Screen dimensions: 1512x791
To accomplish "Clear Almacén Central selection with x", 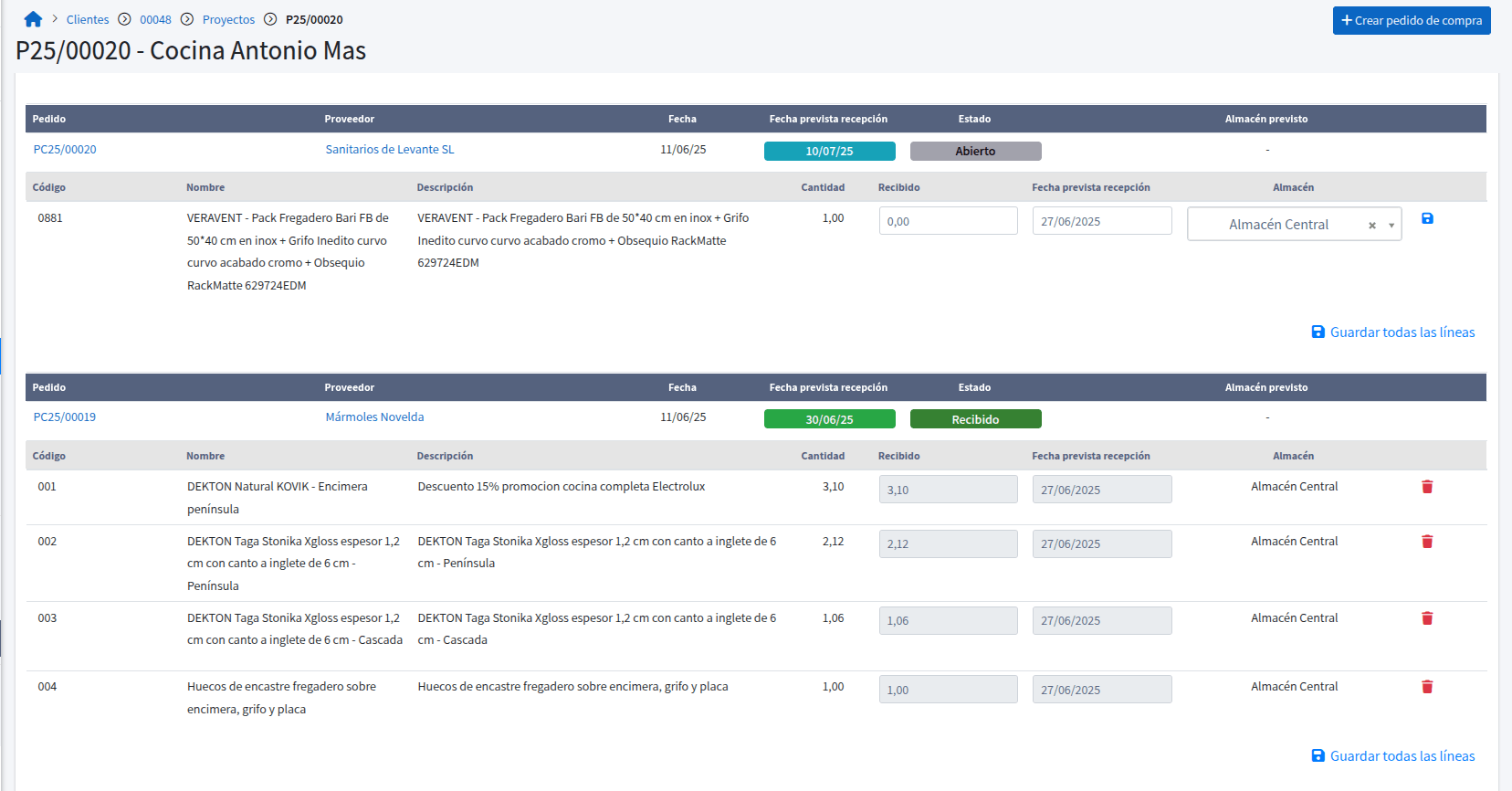I will click(x=1371, y=226).
